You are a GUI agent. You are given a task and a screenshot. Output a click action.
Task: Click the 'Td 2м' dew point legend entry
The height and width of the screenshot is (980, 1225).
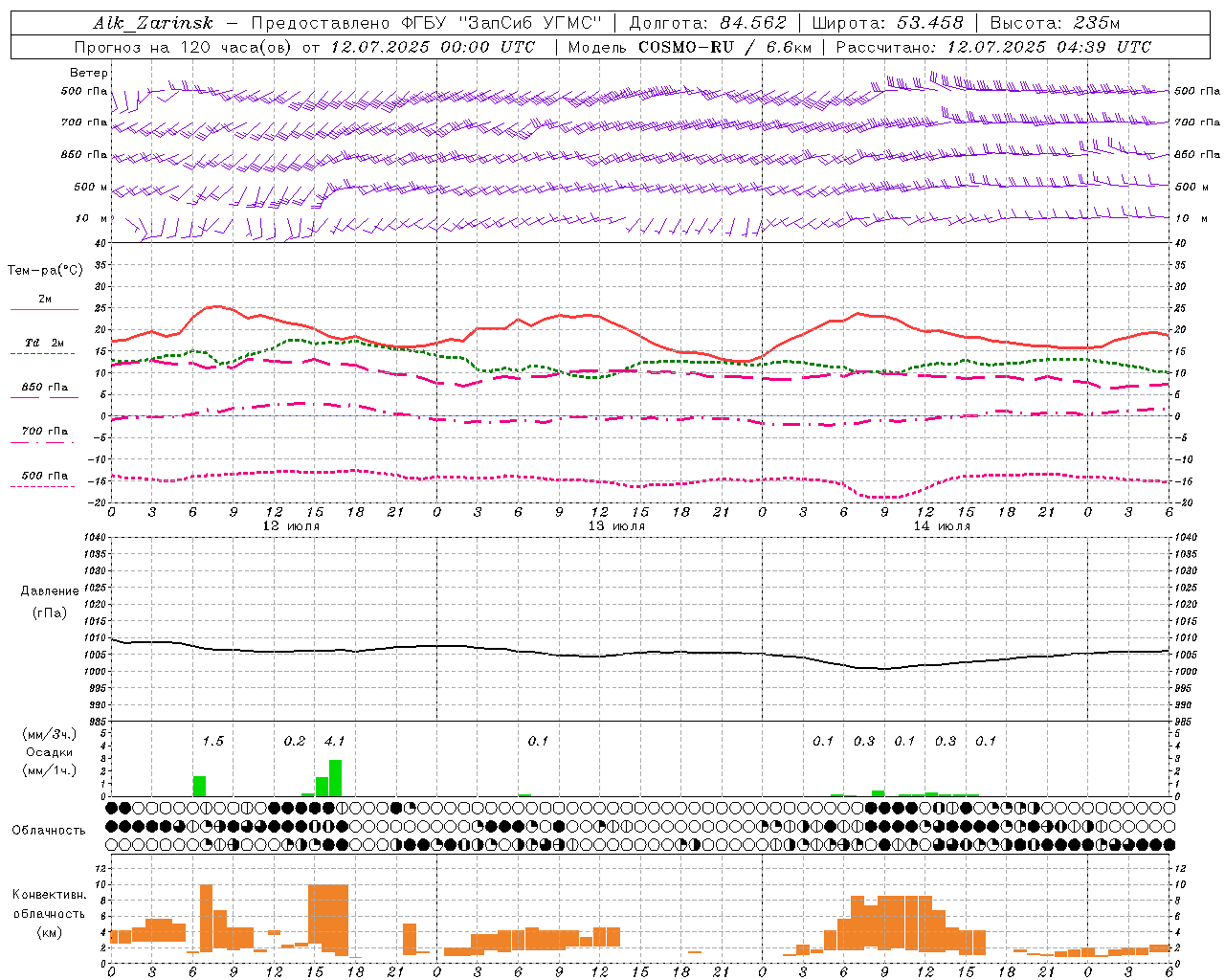pyautogui.click(x=45, y=343)
